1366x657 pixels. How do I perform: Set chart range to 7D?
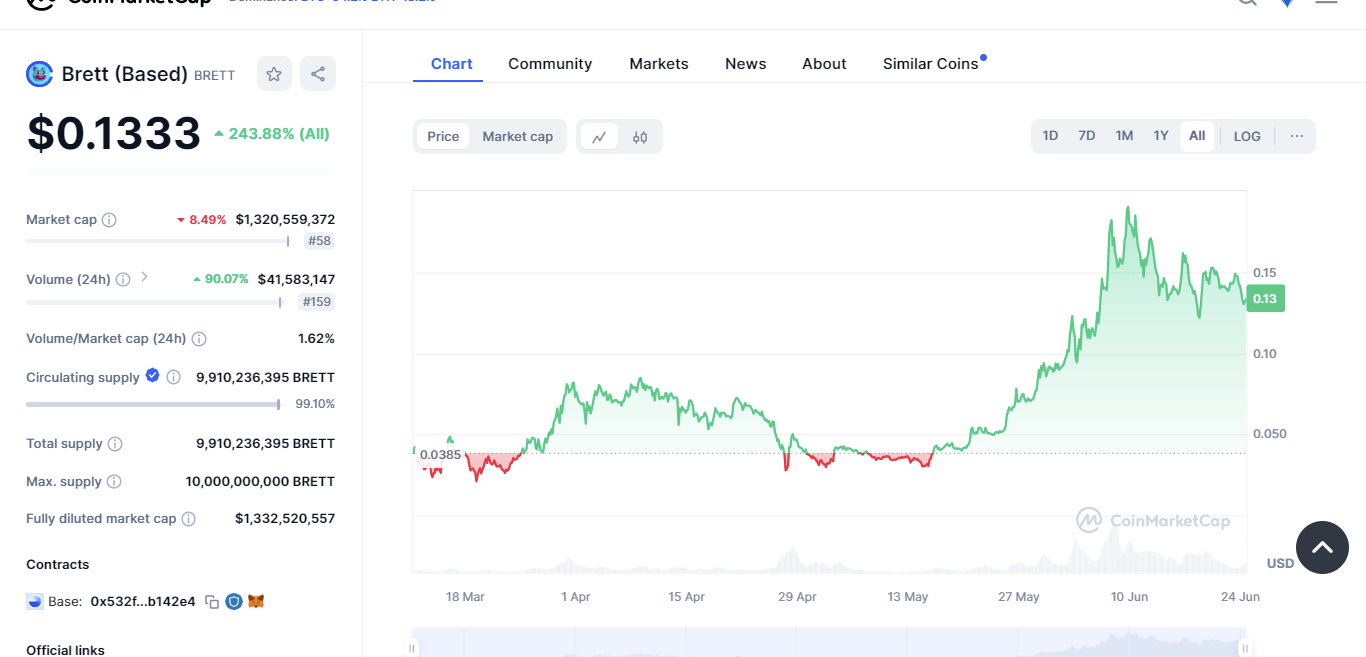1087,136
